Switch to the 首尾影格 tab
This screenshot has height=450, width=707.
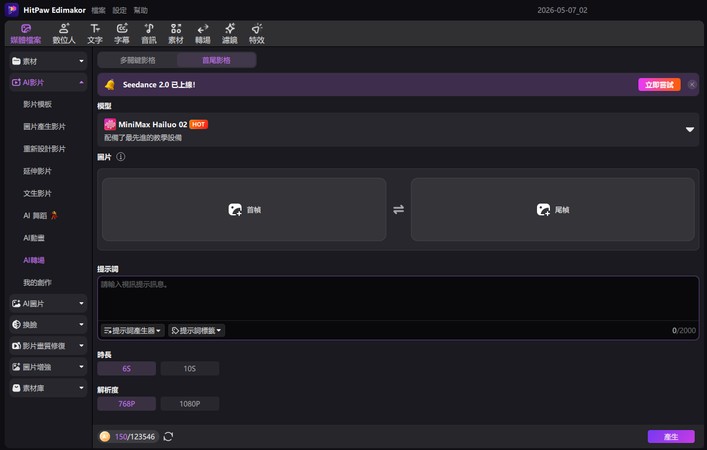216,60
